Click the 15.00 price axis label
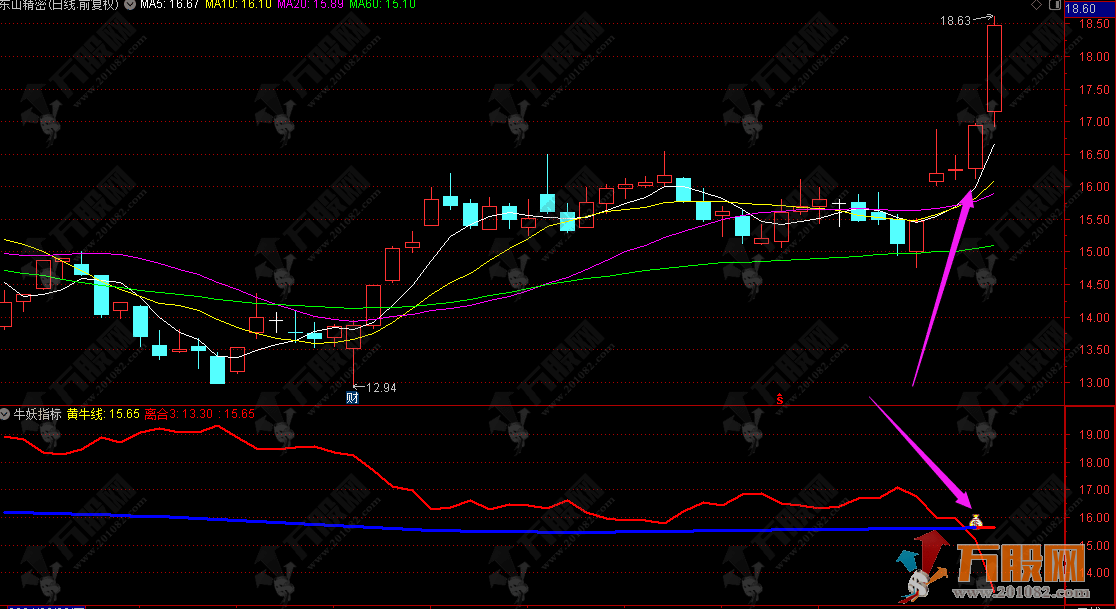This screenshot has height=609, width=1116. [1094, 252]
